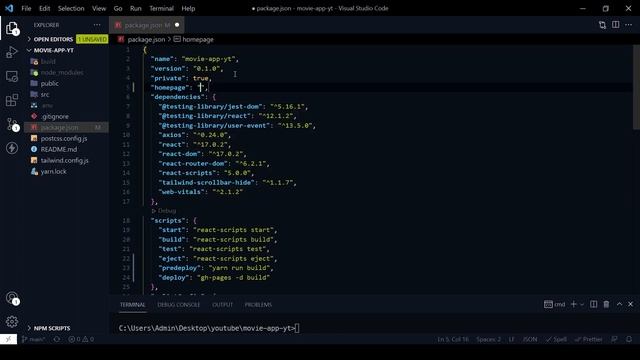Image resolution: width=640 pixels, height=360 pixels.
Task: Change the LF end of line sequence
Action: point(511,339)
